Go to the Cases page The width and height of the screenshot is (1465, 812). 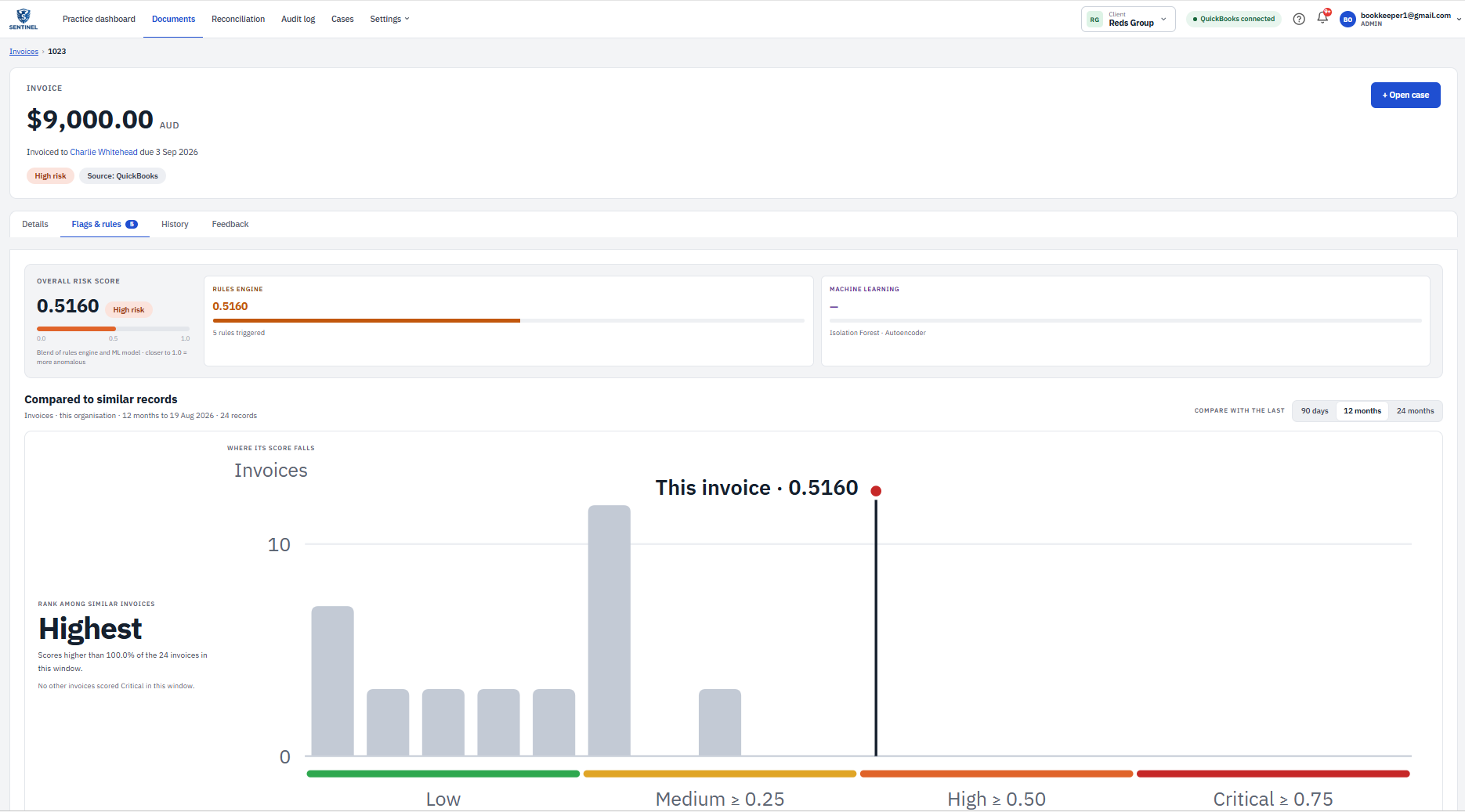pyautogui.click(x=342, y=19)
